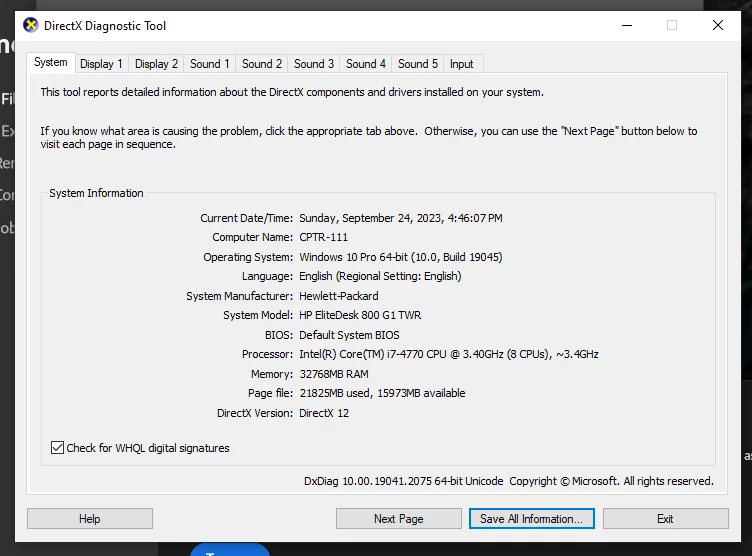752x556 pixels.
Task: Open the Display 2 tab
Action: pyautogui.click(x=156, y=64)
